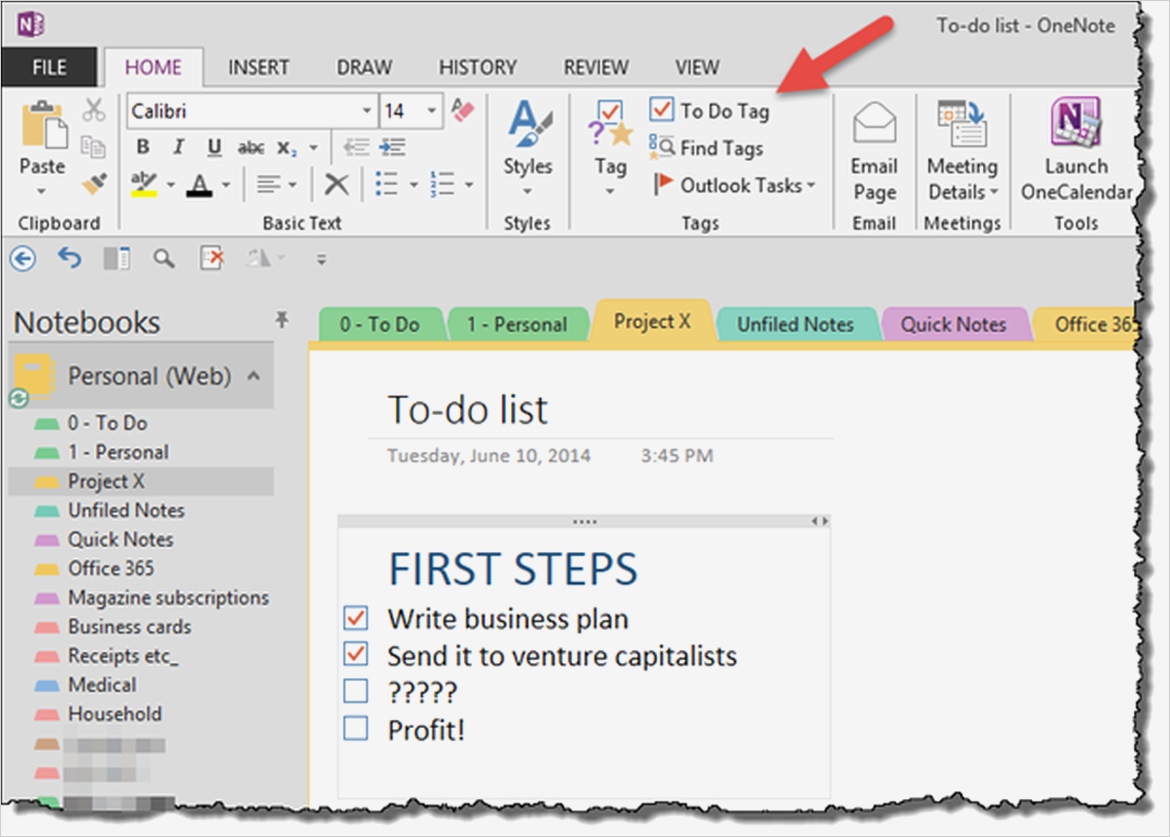Switch to INSERT ribbon tab
The width and height of the screenshot is (1170, 837).
click(x=258, y=67)
